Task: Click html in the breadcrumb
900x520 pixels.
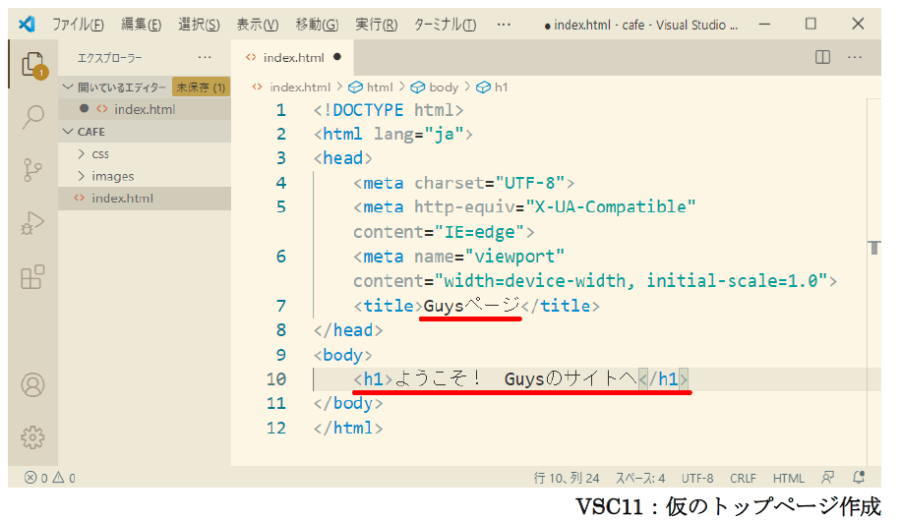Action: pos(379,87)
